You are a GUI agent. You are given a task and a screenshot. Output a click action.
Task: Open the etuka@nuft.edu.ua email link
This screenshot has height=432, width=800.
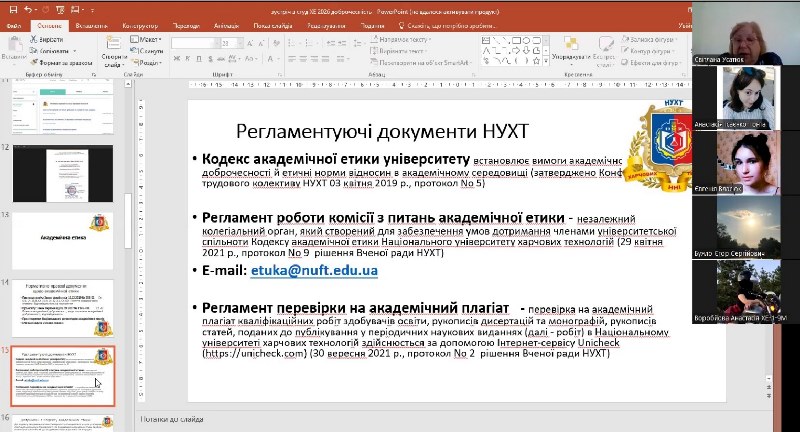click(x=314, y=271)
